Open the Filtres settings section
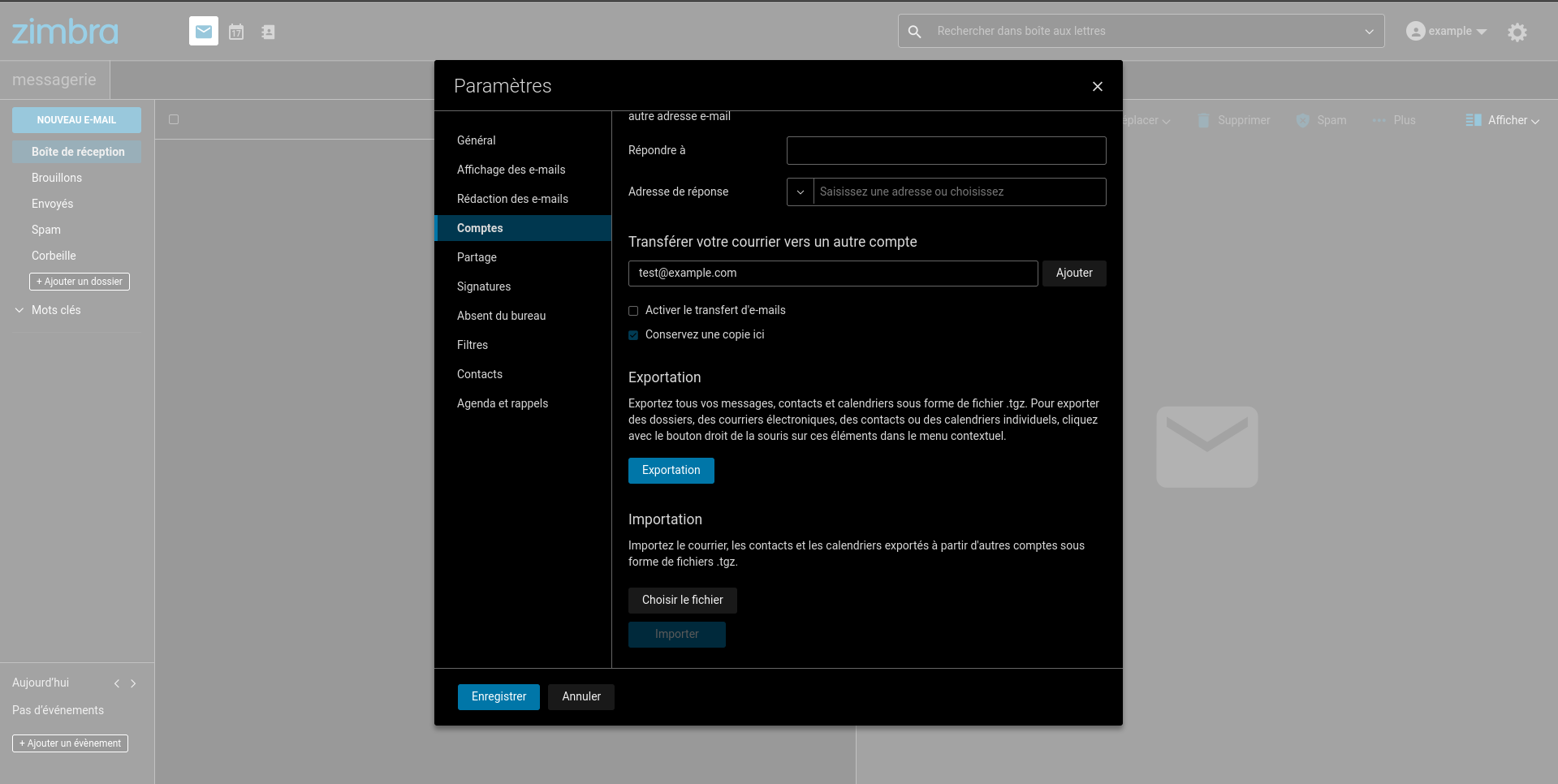This screenshot has height=784, width=1558. tap(473, 345)
